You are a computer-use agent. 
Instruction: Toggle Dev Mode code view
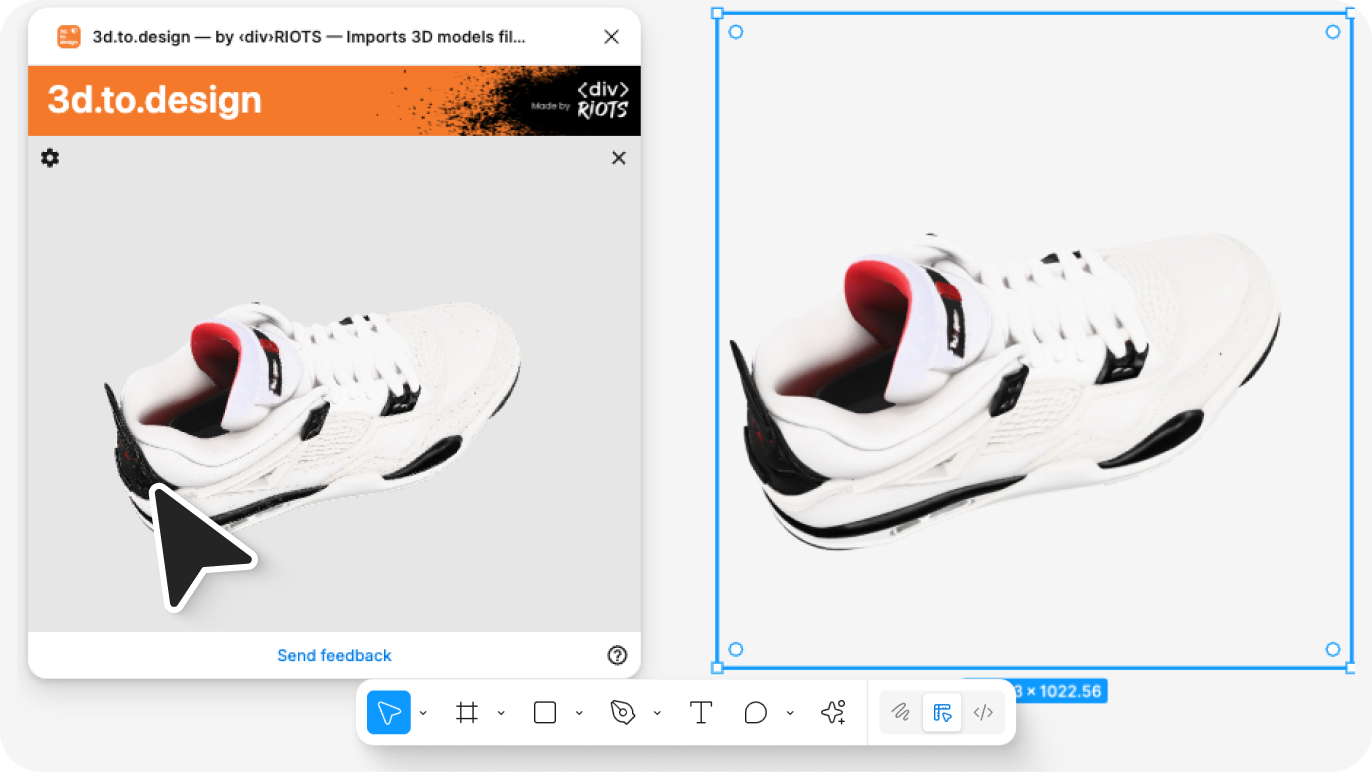[x=983, y=713]
